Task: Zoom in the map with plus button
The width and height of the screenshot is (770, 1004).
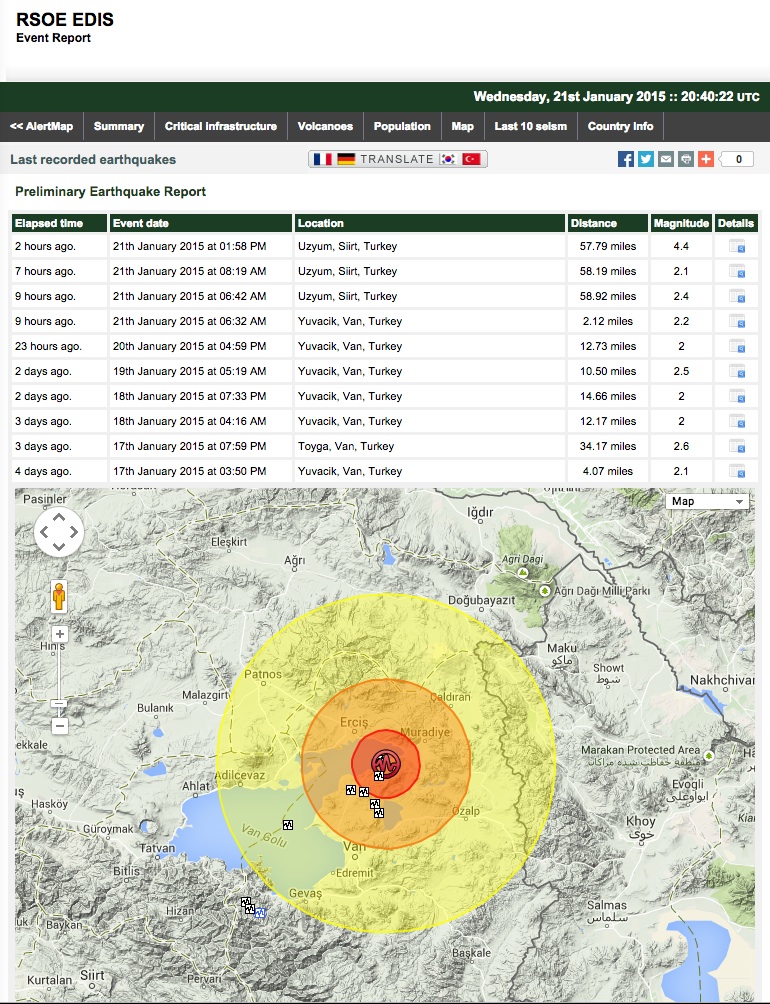Action: (x=60, y=634)
